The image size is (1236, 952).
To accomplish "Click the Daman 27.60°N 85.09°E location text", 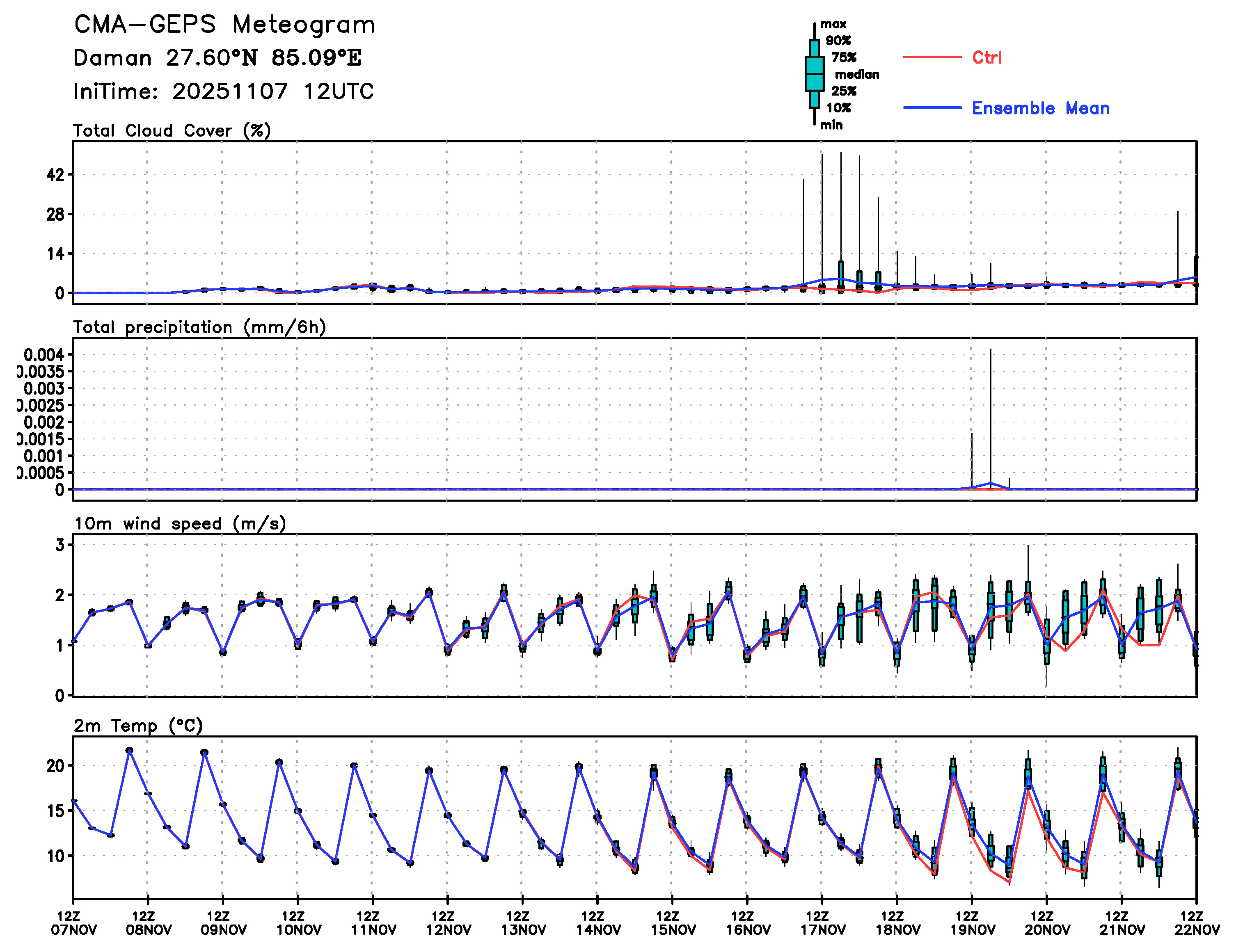I will pyautogui.click(x=217, y=58).
